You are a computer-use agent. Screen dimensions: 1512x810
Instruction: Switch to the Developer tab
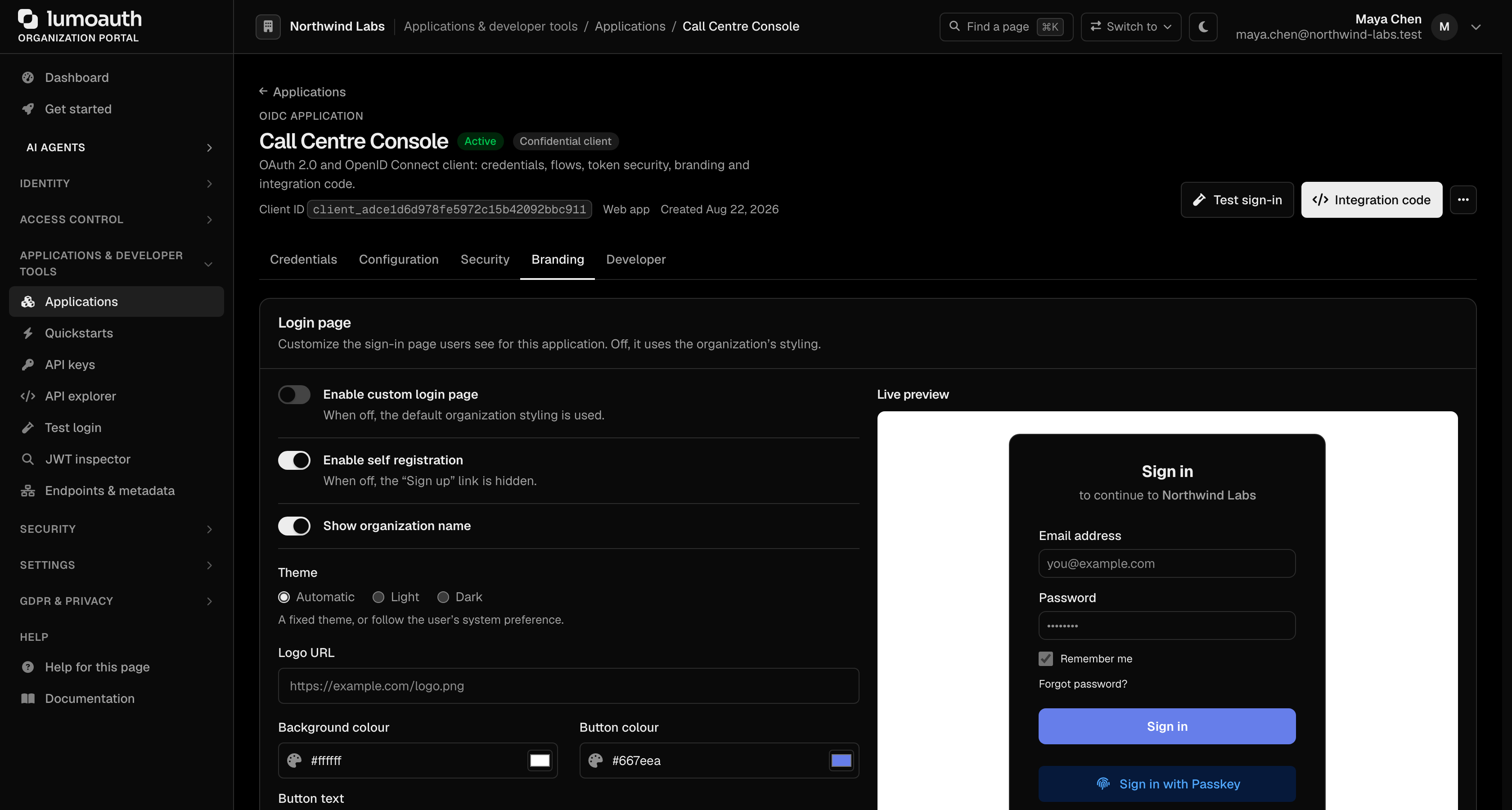(x=636, y=260)
